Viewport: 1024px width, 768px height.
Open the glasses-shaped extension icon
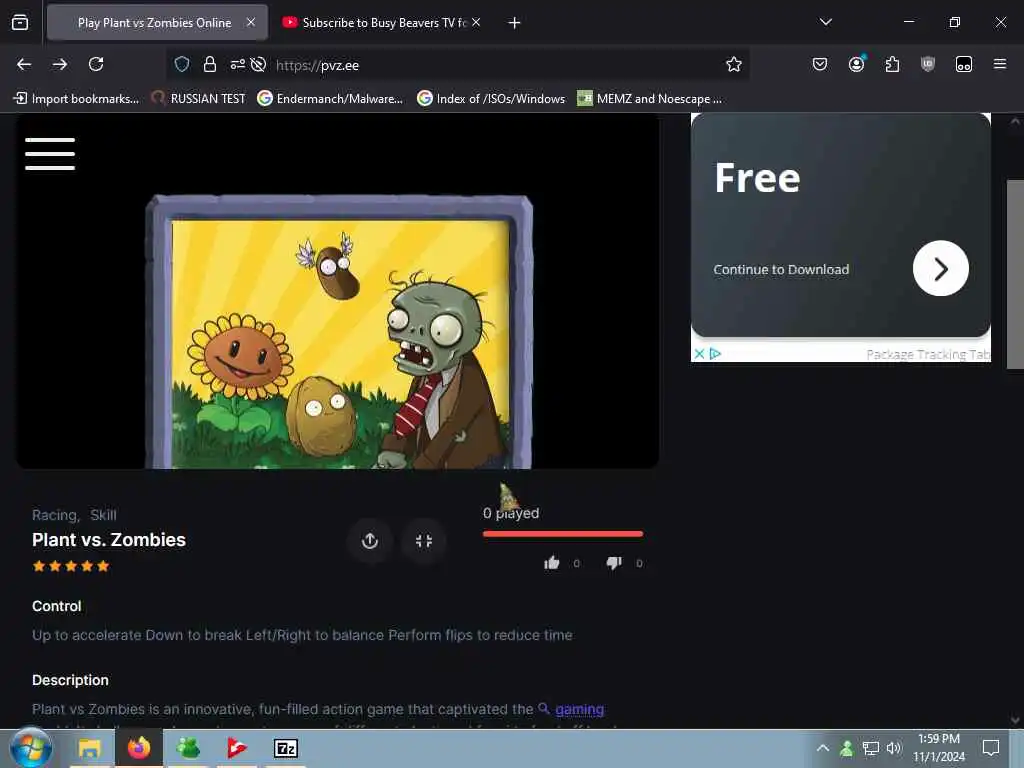tap(963, 64)
